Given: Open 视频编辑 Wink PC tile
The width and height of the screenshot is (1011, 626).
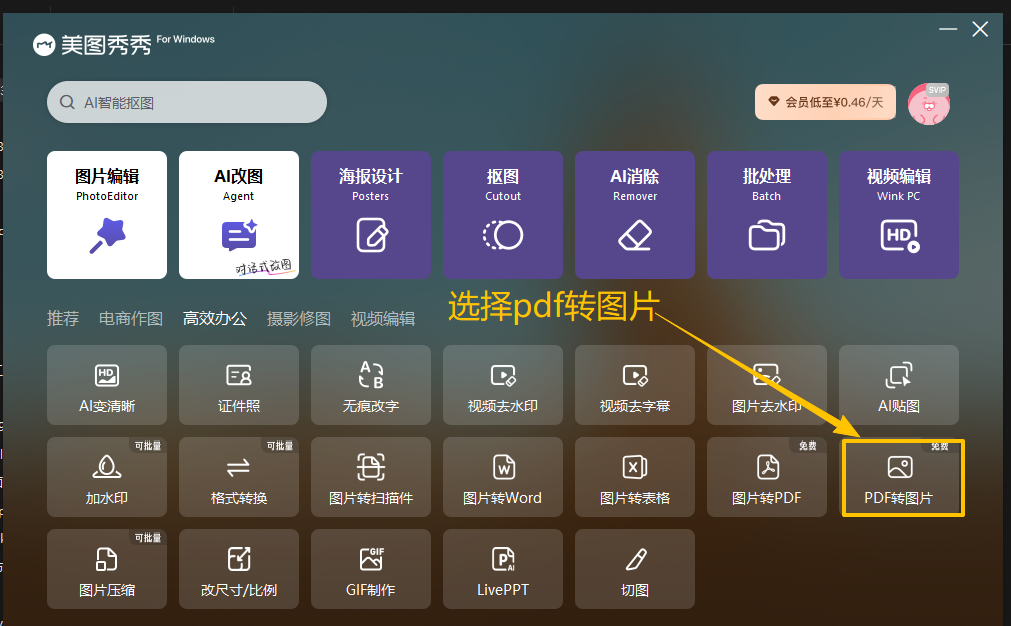Looking at the screenshot, I should (899, 215).
